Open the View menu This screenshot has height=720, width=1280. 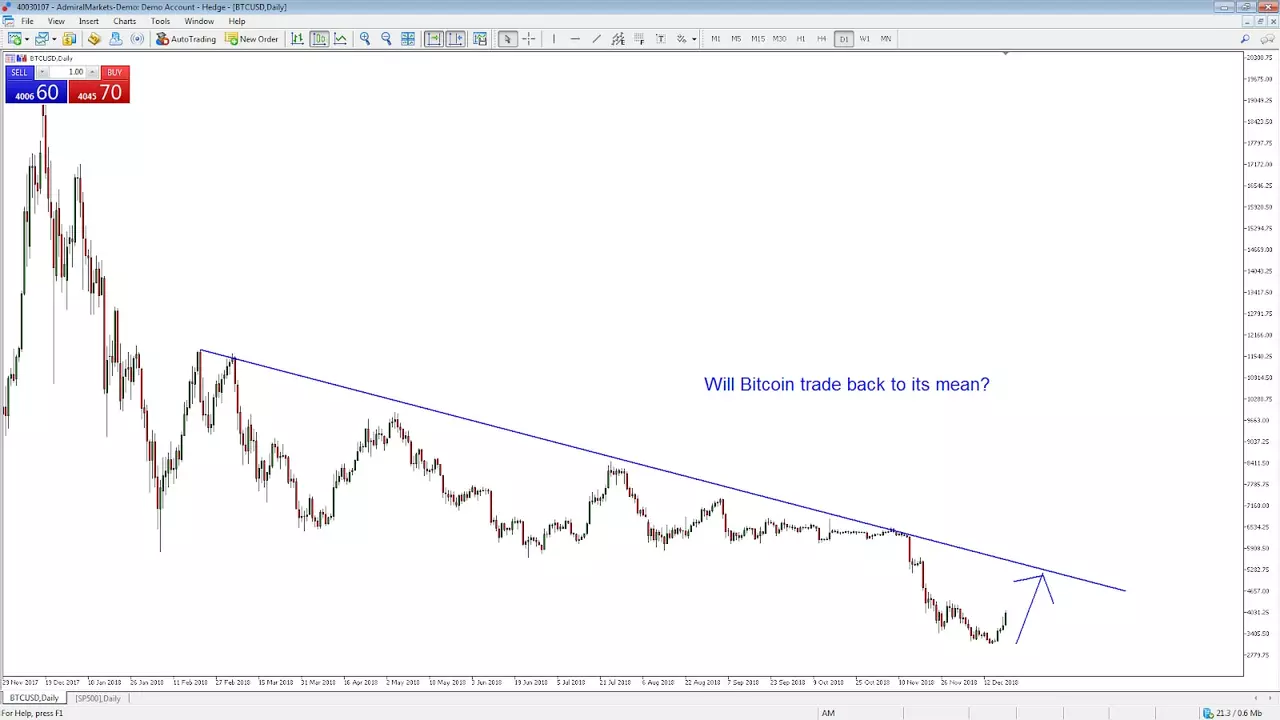click(56, 21)
